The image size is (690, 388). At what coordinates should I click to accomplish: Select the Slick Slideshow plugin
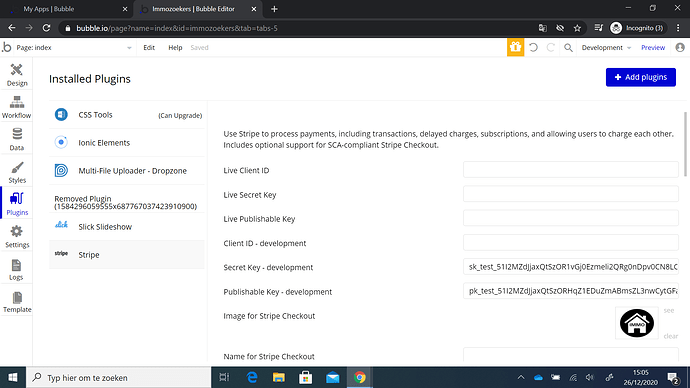pos(127,227)
